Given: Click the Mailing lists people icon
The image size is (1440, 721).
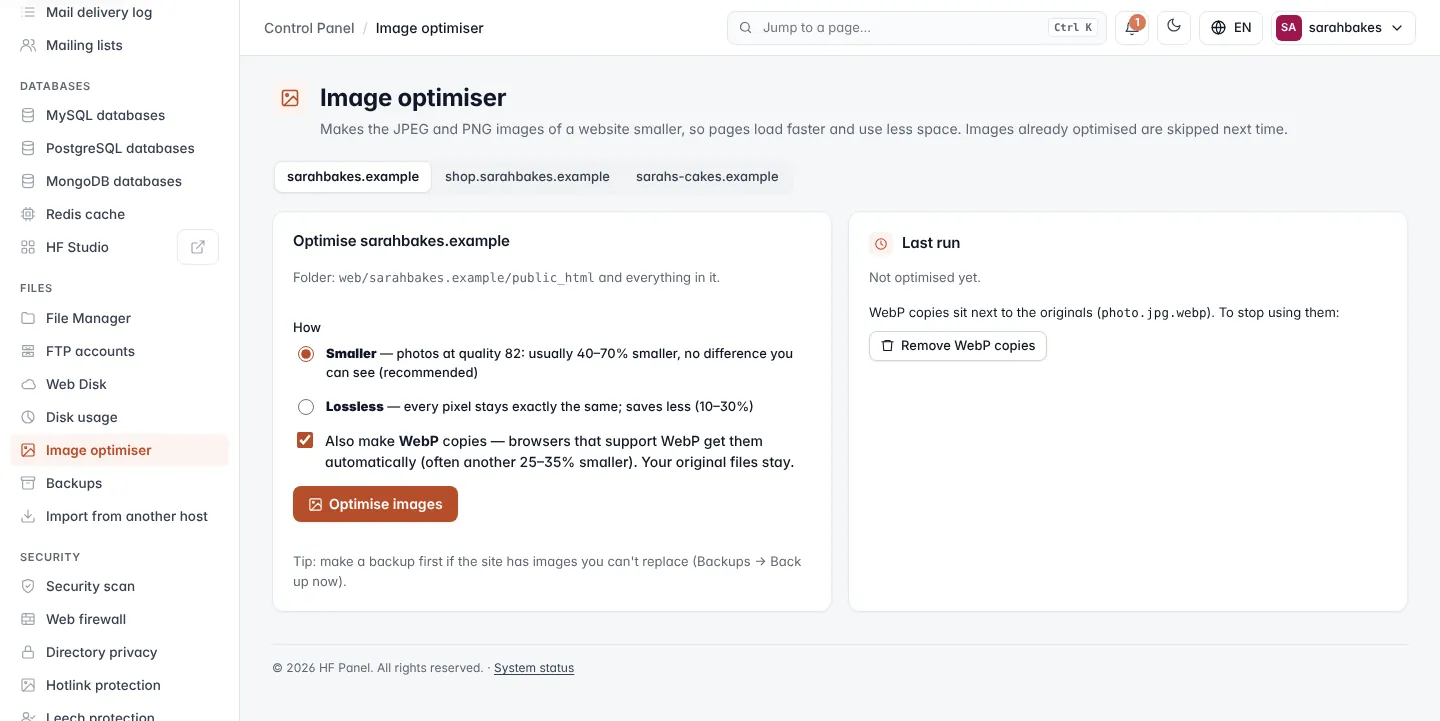Looking at the screenshot, I should click(x=28, y=45).
